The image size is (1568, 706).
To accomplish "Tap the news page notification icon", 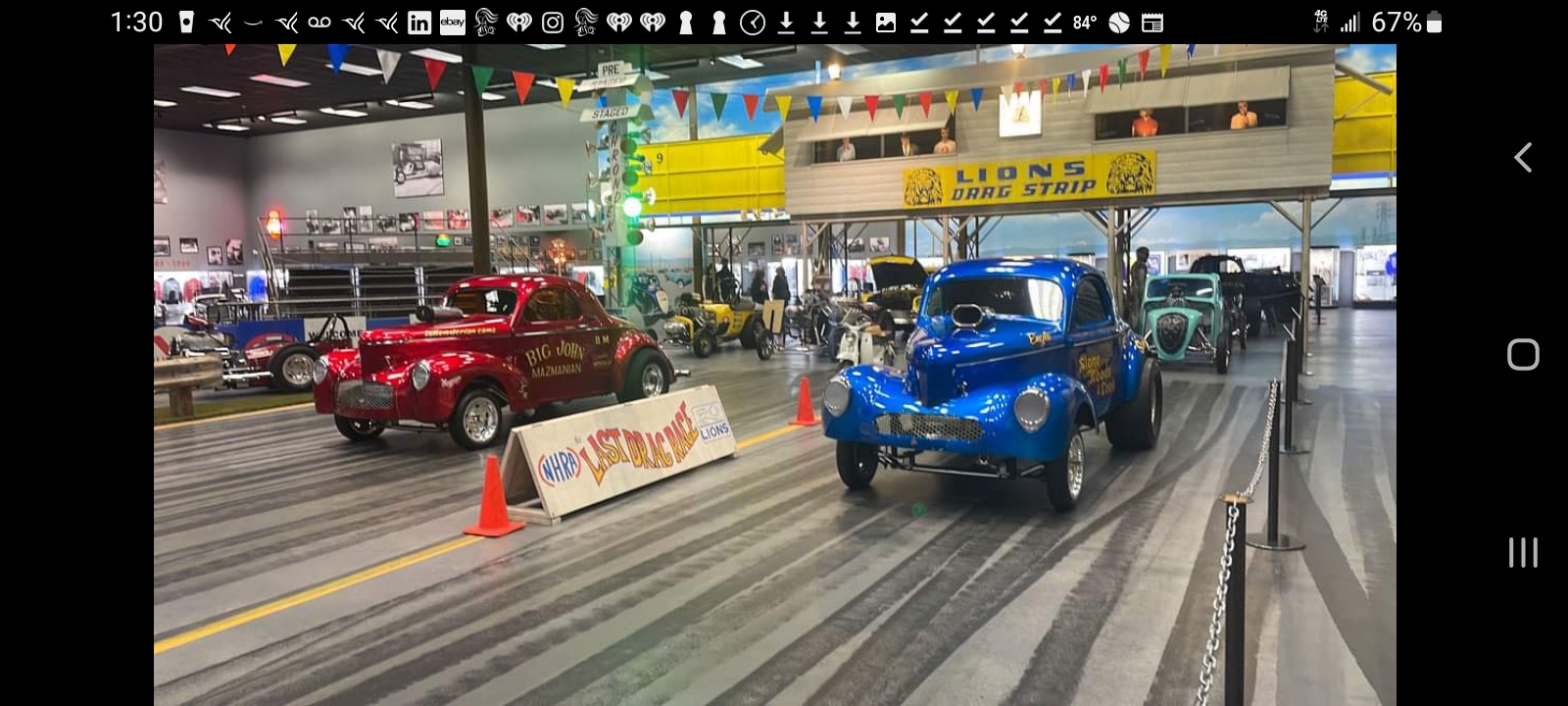I will [x=1152, y=23].
